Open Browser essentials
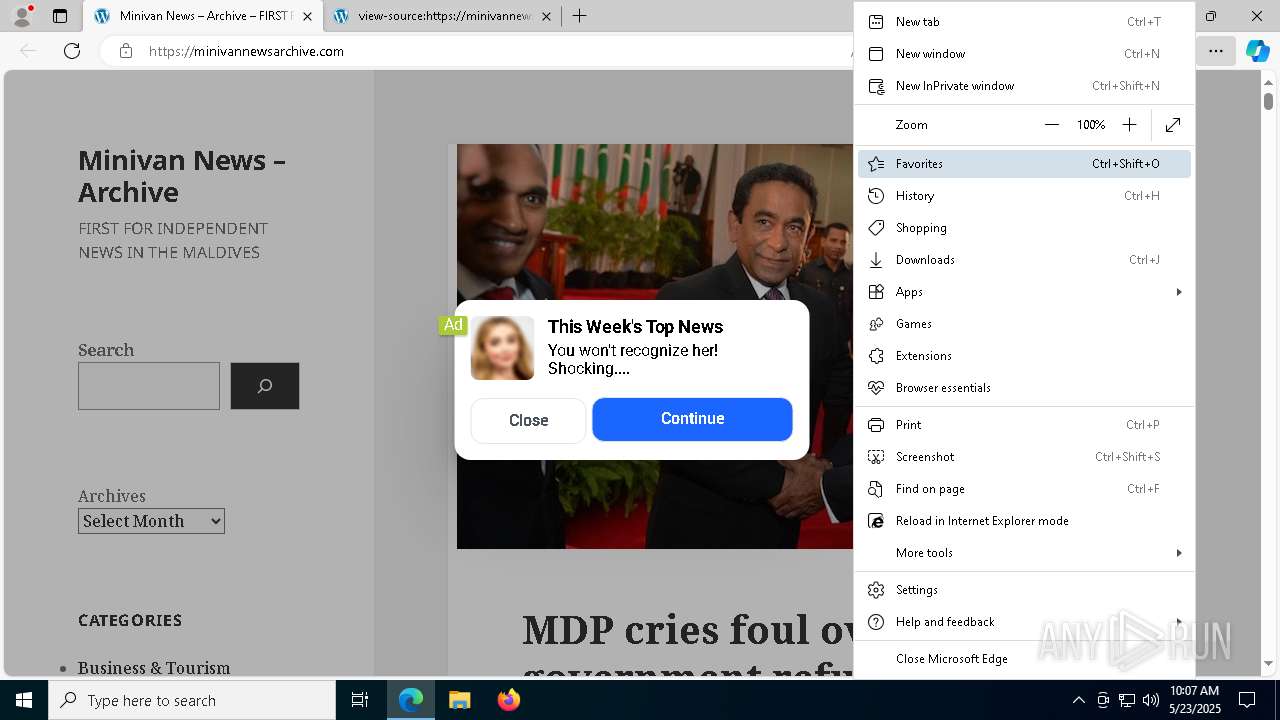Viewport: 1280px width, 720px height. pyautogui.click(x=1024, y=388)
